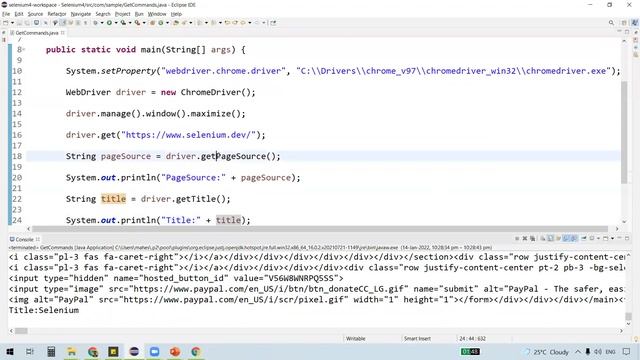Click the Smart Insert status field
The image size is (640, 360).
417,338
